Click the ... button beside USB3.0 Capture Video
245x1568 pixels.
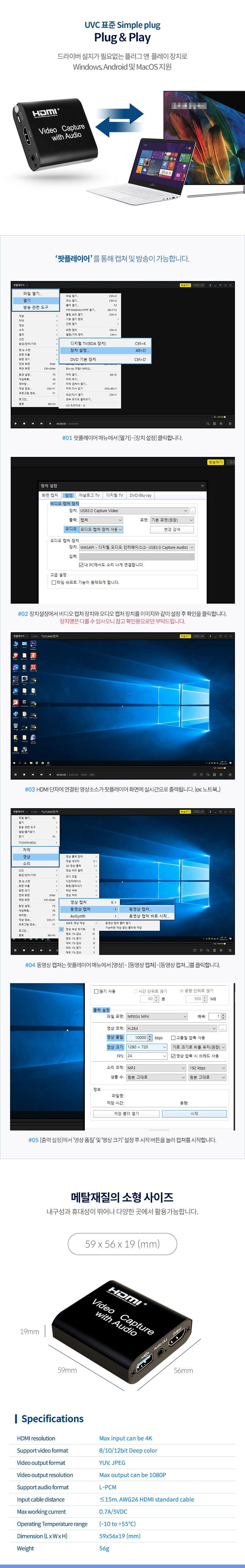(x=193, y=511)
